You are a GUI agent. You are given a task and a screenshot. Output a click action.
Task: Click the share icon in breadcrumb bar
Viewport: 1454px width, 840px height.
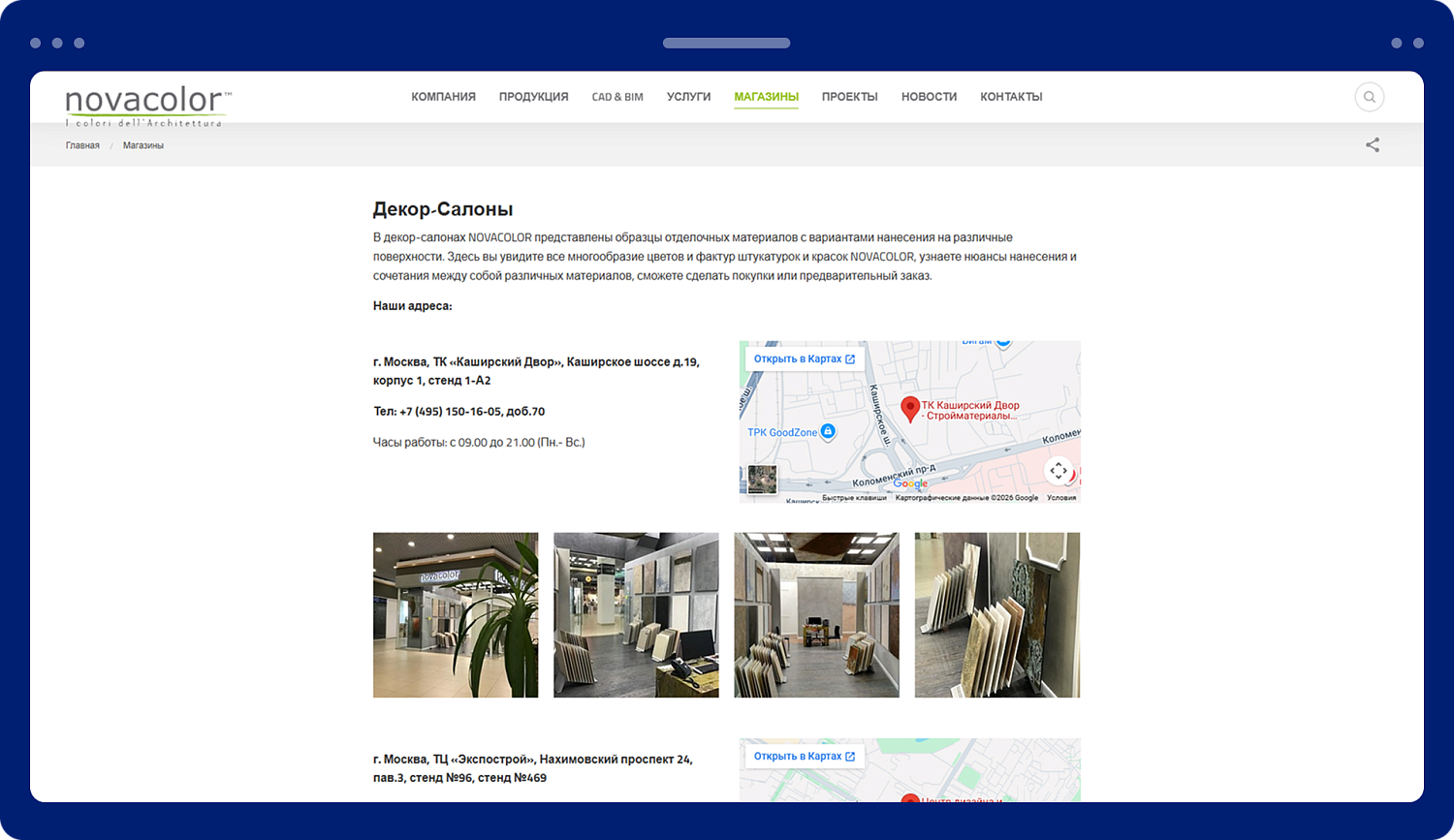point(1373,145)
